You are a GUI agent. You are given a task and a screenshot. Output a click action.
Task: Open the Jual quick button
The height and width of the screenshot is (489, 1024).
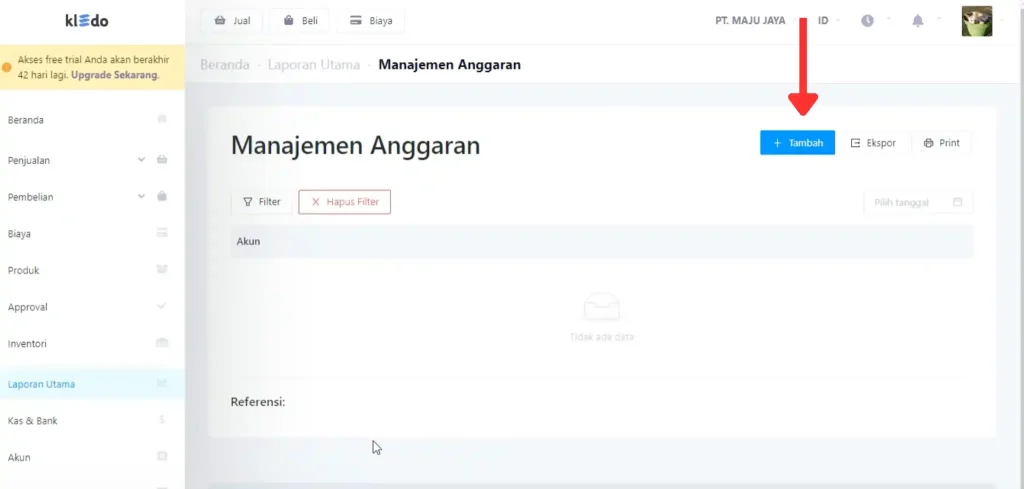232,21
